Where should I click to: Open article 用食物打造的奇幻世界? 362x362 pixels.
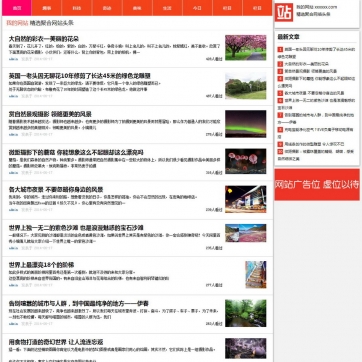point(56,342)
